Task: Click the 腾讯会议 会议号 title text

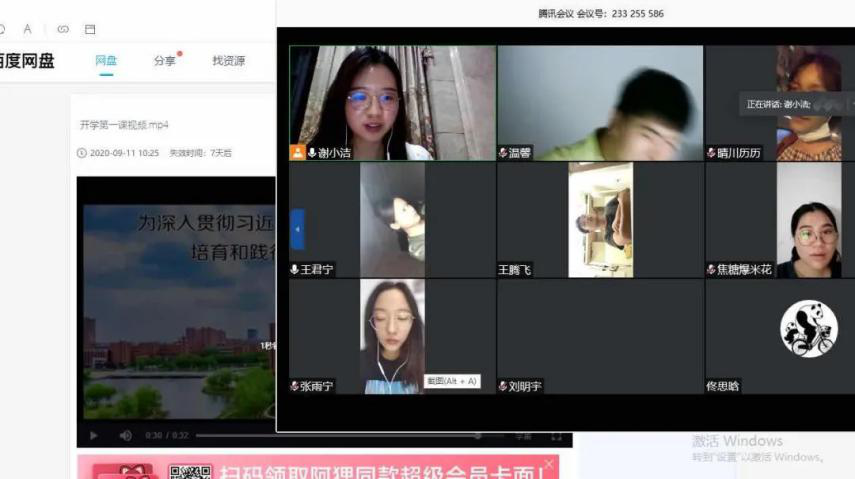Action: click(601, 14)
